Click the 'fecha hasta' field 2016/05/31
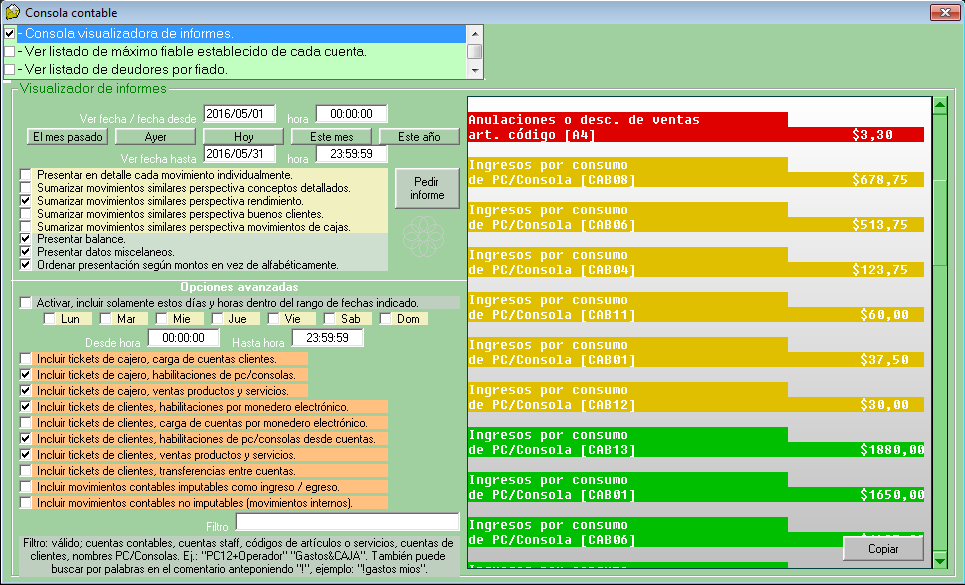This screenshot has width=965, height=585. 239,154
